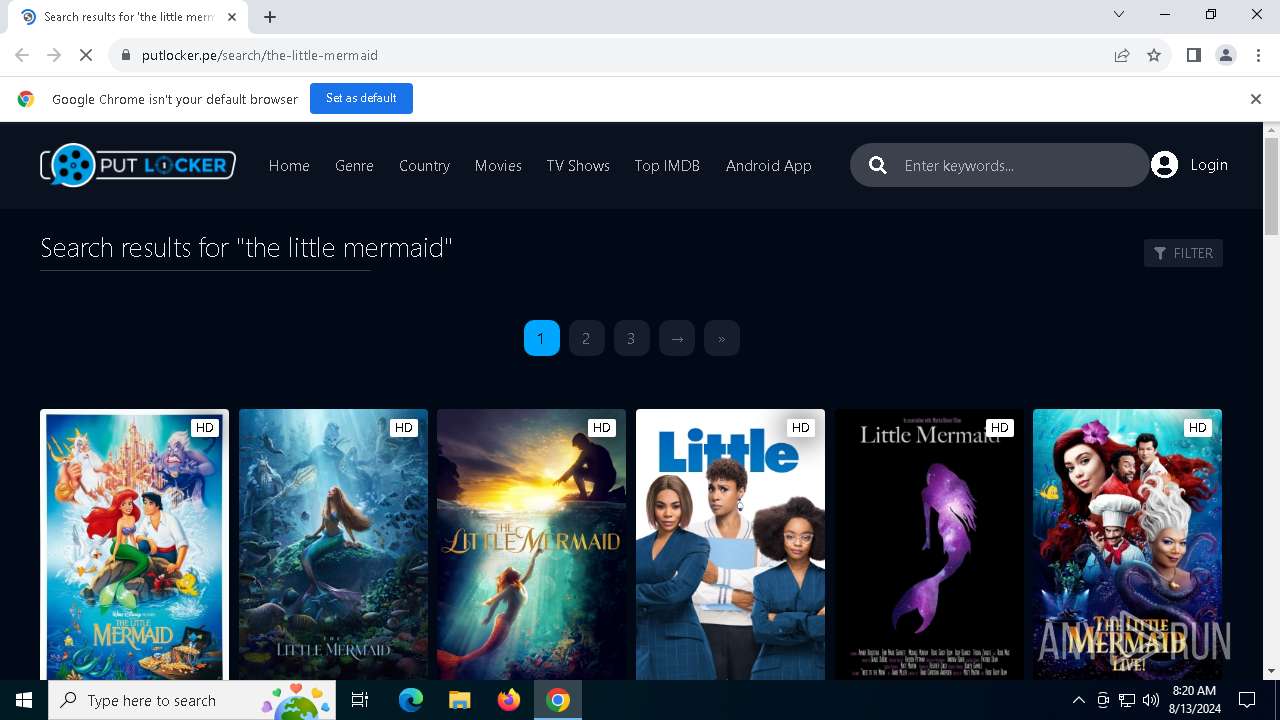
Task: Click the Chrome taskbar icon
Action: (558, 700)
